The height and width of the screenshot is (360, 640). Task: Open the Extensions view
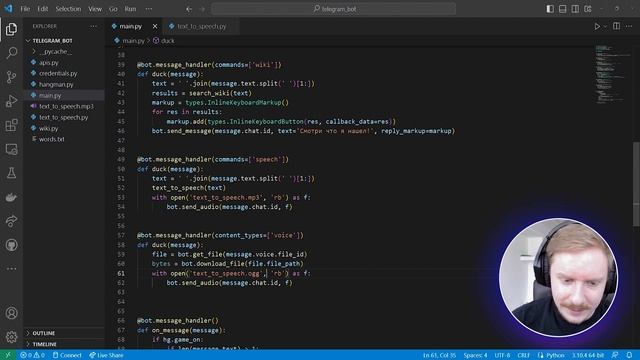(x=11, y=125)
